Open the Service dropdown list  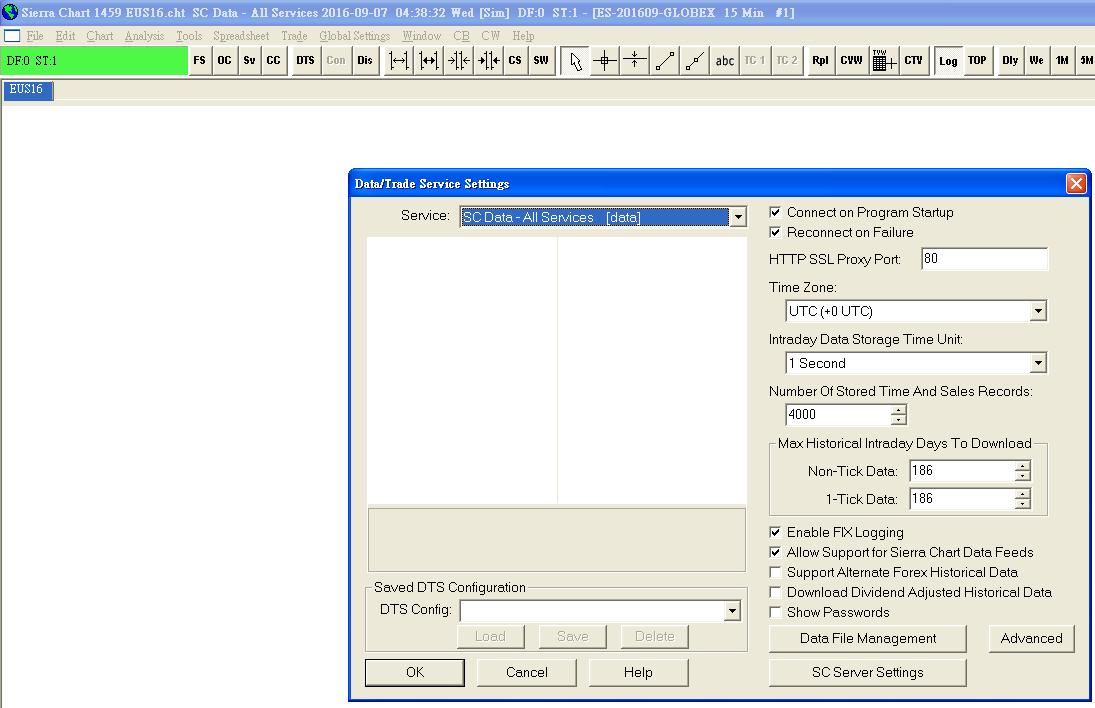(737, 218)
